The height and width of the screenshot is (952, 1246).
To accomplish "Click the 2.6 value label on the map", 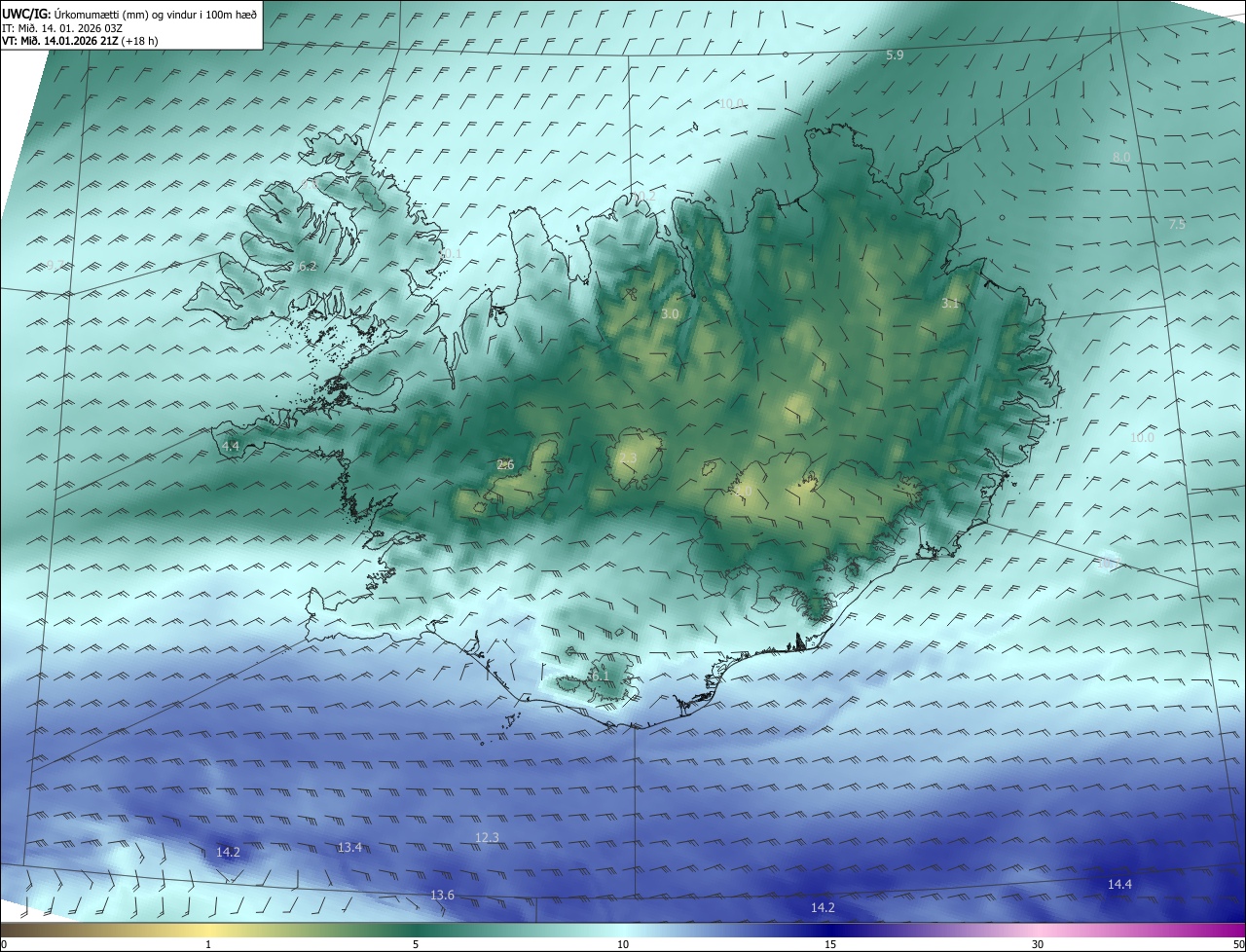I will 505,464.
